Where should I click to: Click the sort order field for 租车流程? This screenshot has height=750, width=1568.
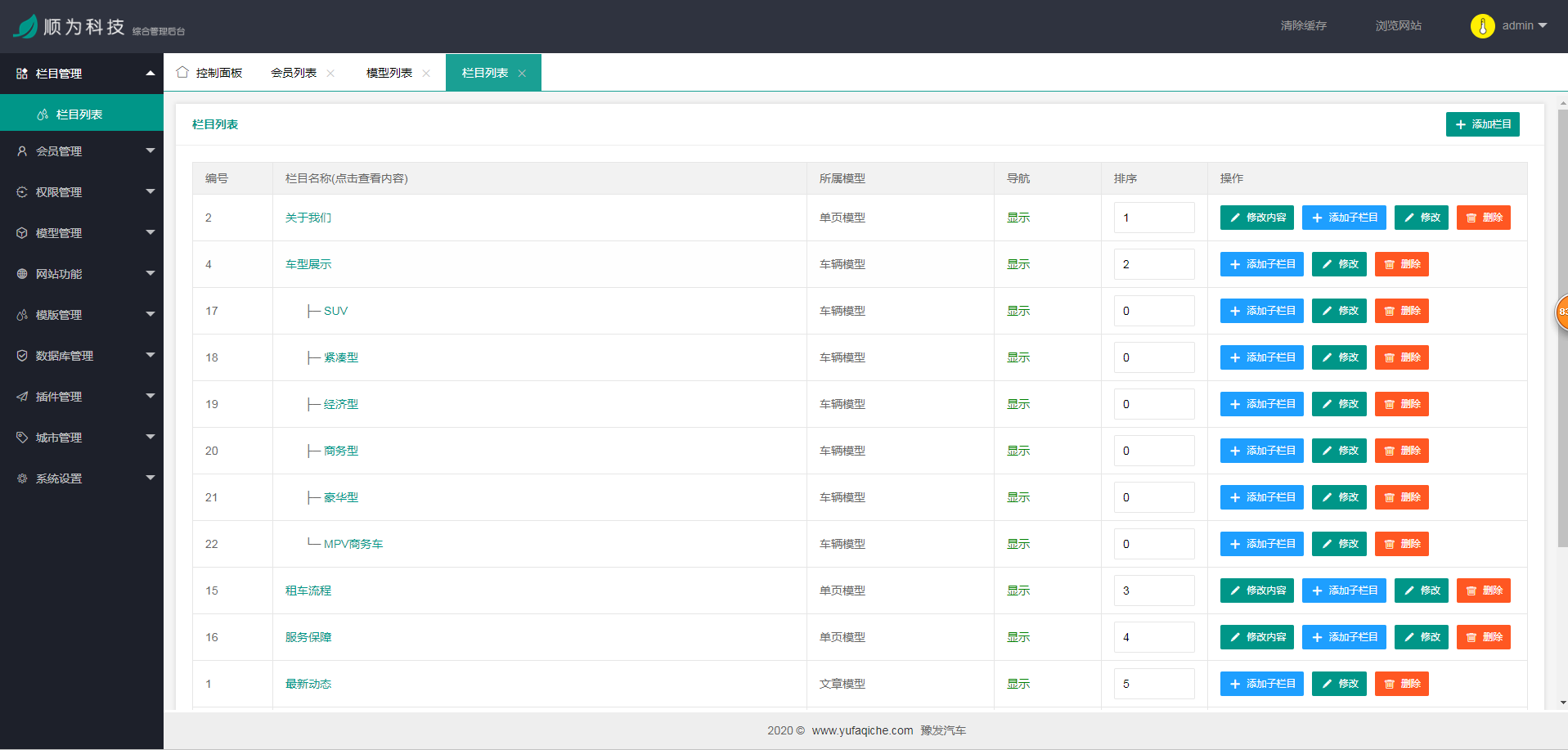pyautogui.click(x=1153, y=591)
